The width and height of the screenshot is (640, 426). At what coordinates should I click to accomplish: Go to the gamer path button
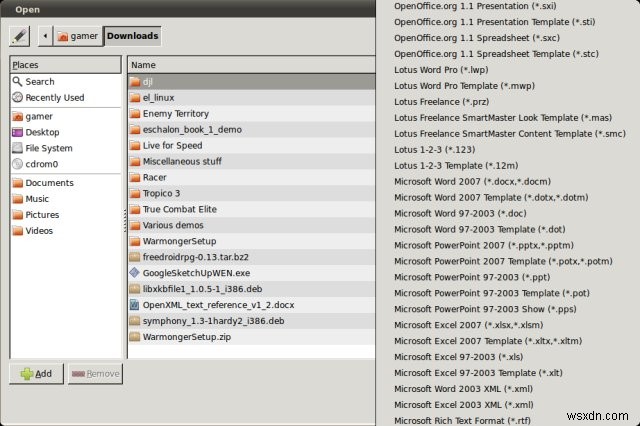click(78, 36)
